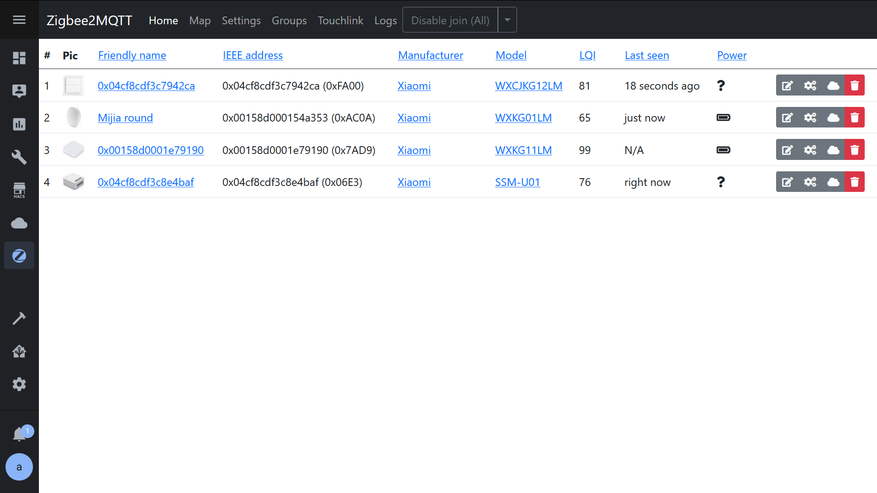Click Disable join (All) button
This screenshot has height=493, width=877.
pos(450,20)
